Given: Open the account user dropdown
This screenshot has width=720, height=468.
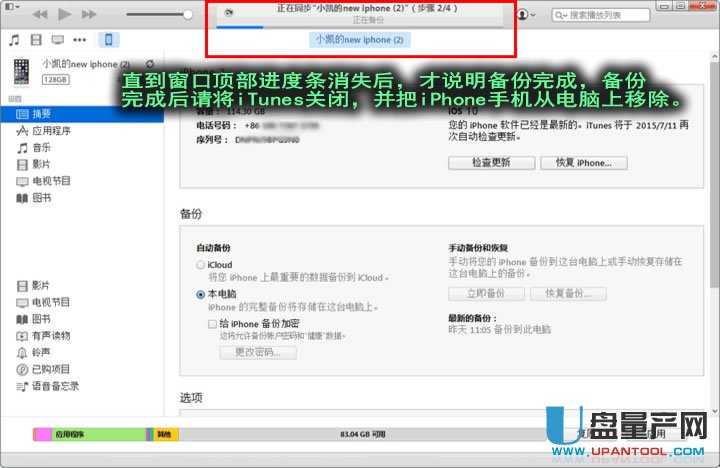Looking at the screenshot, I should 525,15.
